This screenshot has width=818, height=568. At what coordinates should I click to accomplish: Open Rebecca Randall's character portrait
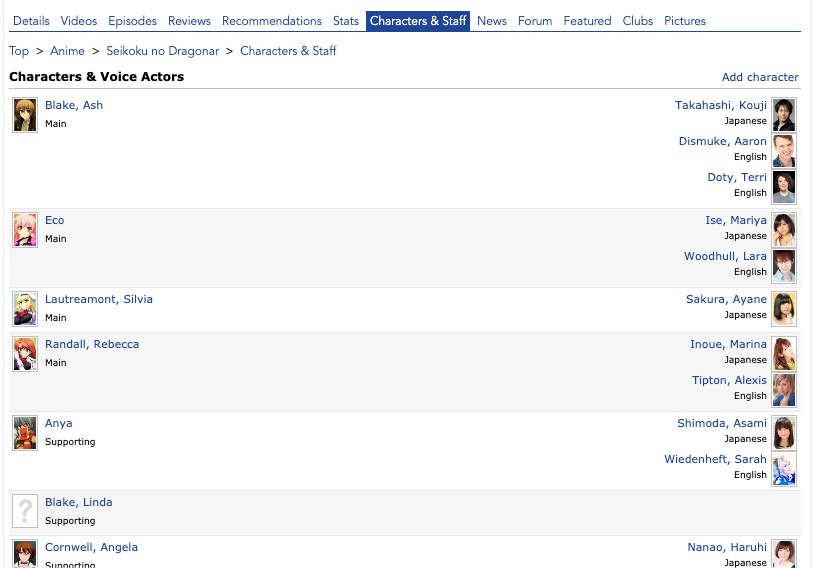tap(25, 354)
